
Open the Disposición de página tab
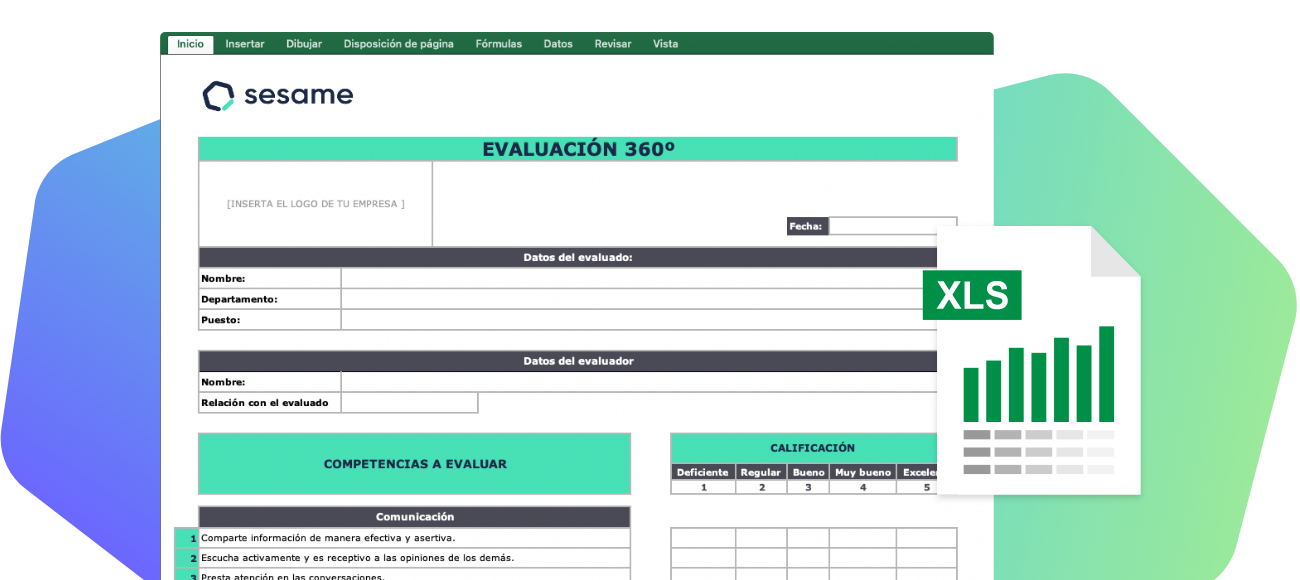397,44
